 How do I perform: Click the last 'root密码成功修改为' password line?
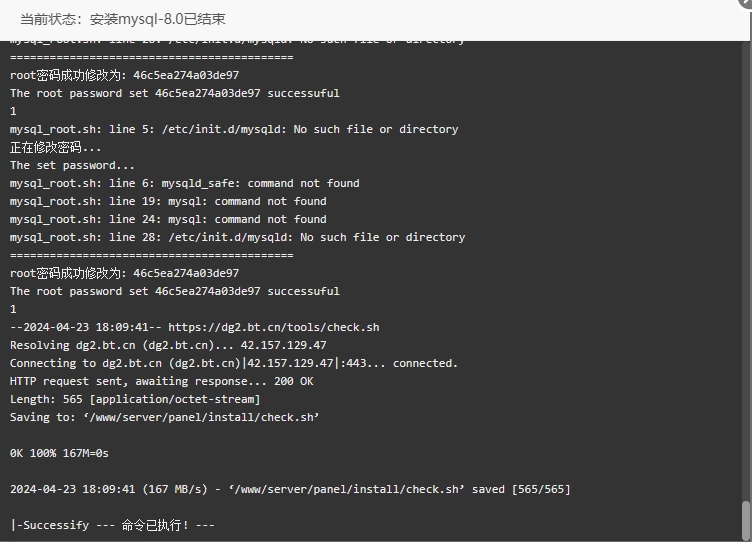point(124,273)
